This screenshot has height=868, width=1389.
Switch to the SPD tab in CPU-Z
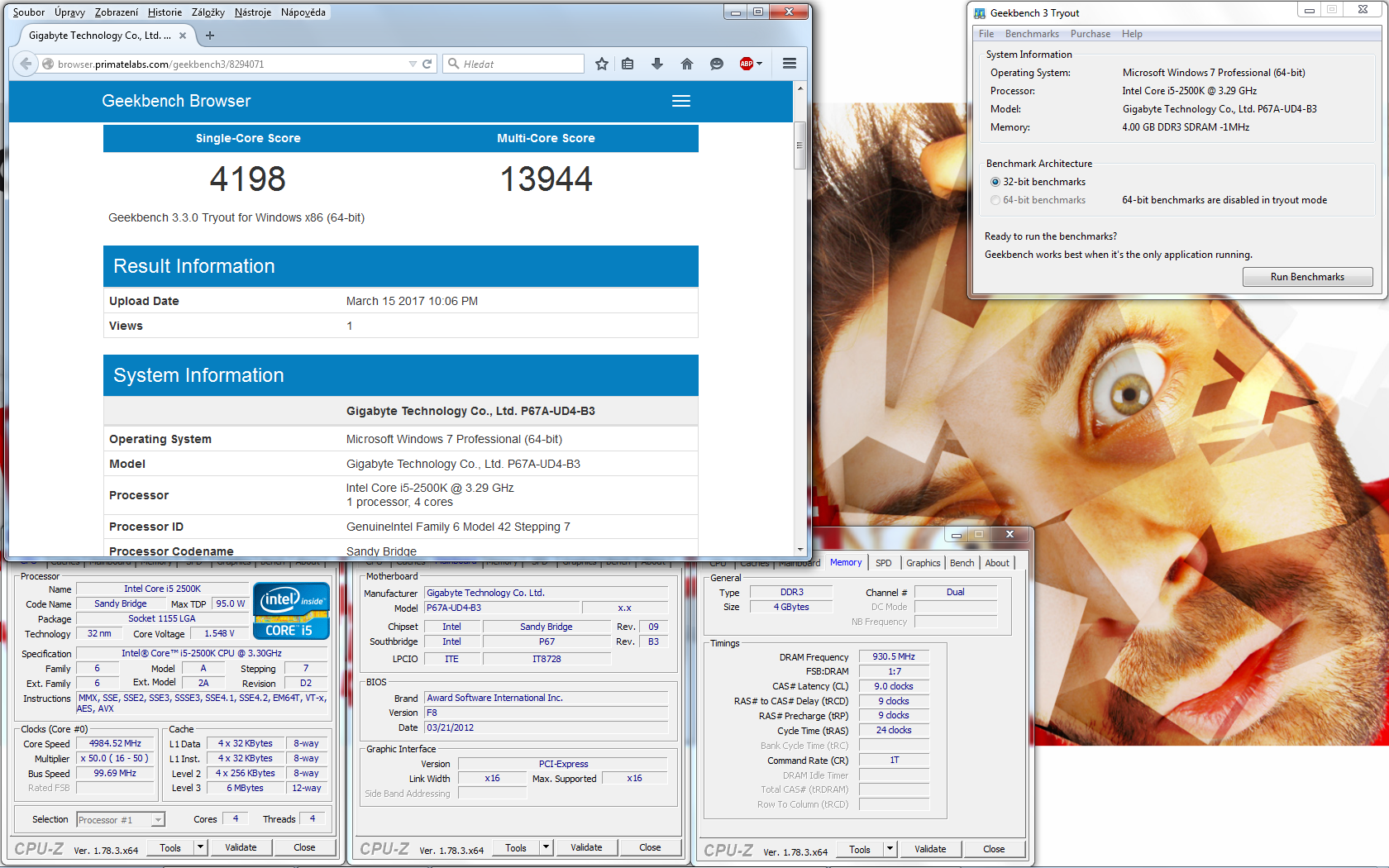884,563
